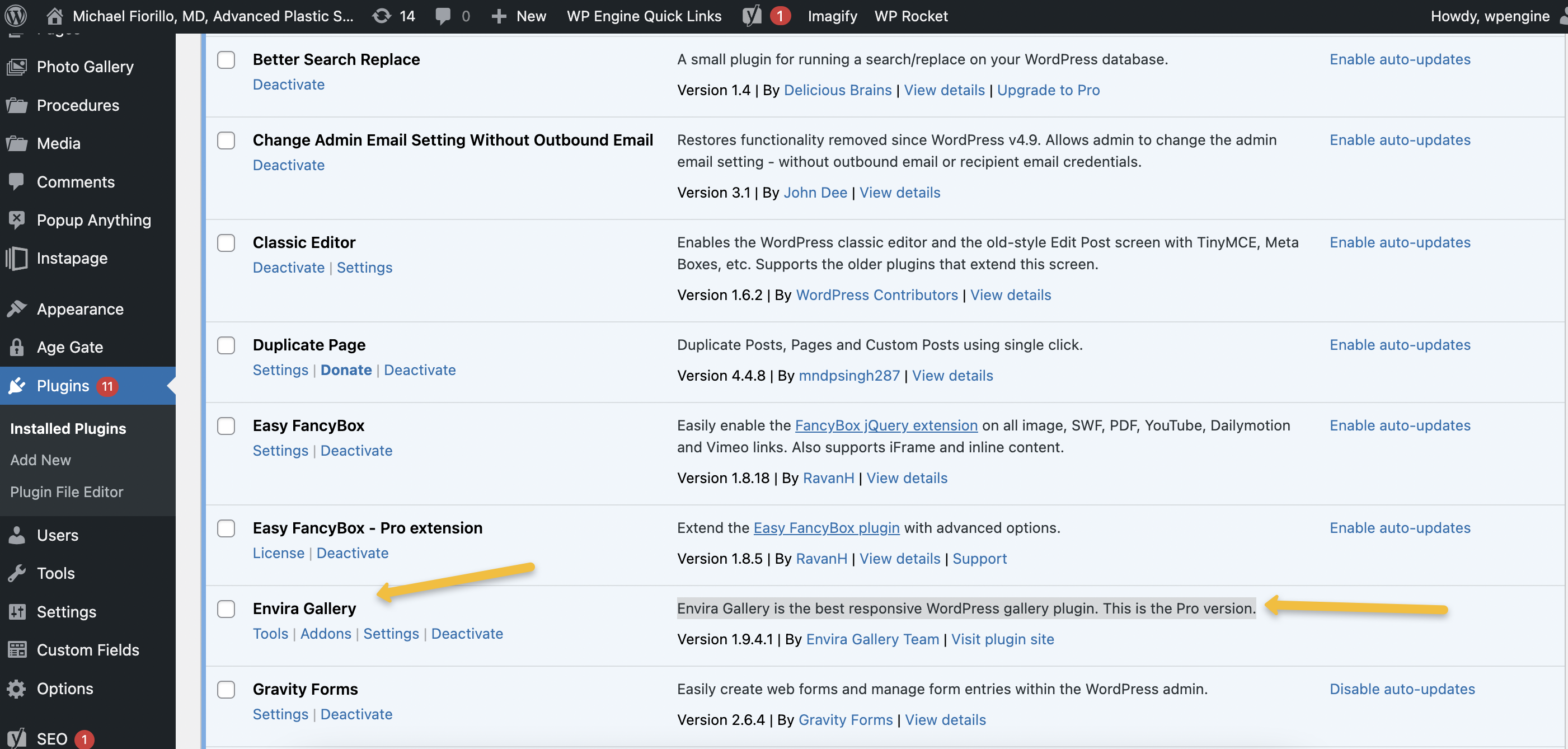The height and width of the screenshot is (749, 1568).
Task: Open the comments bubble icon in admin bar
Action: (x=443, y=16)
